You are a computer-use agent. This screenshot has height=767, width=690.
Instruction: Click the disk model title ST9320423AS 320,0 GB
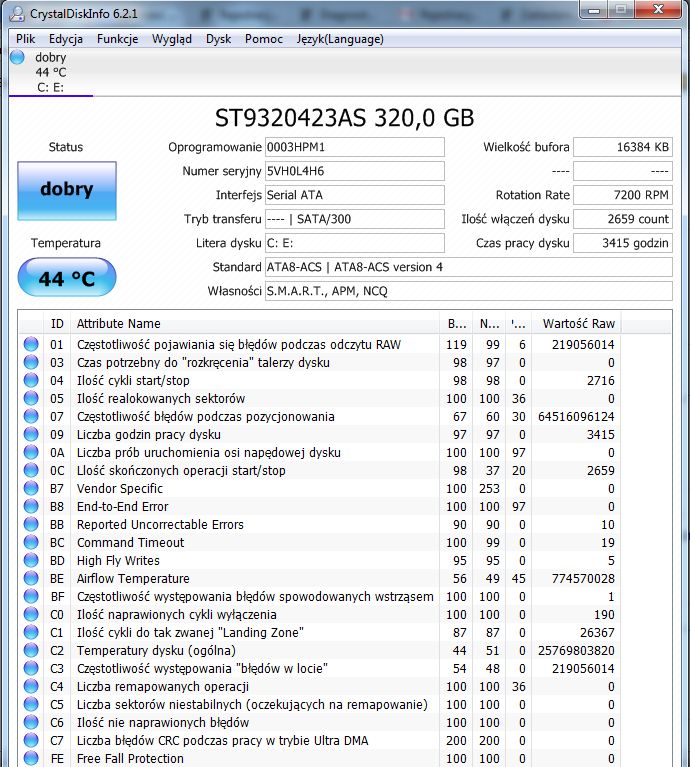coord(345,118)
